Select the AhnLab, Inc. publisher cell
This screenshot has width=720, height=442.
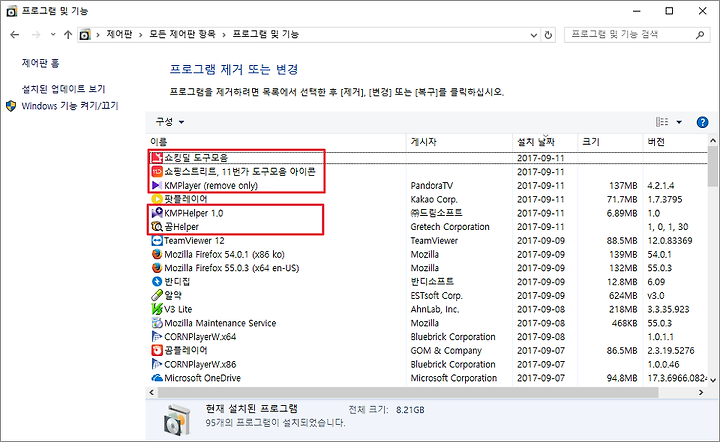pyautogui.click(x=435, y=309)
